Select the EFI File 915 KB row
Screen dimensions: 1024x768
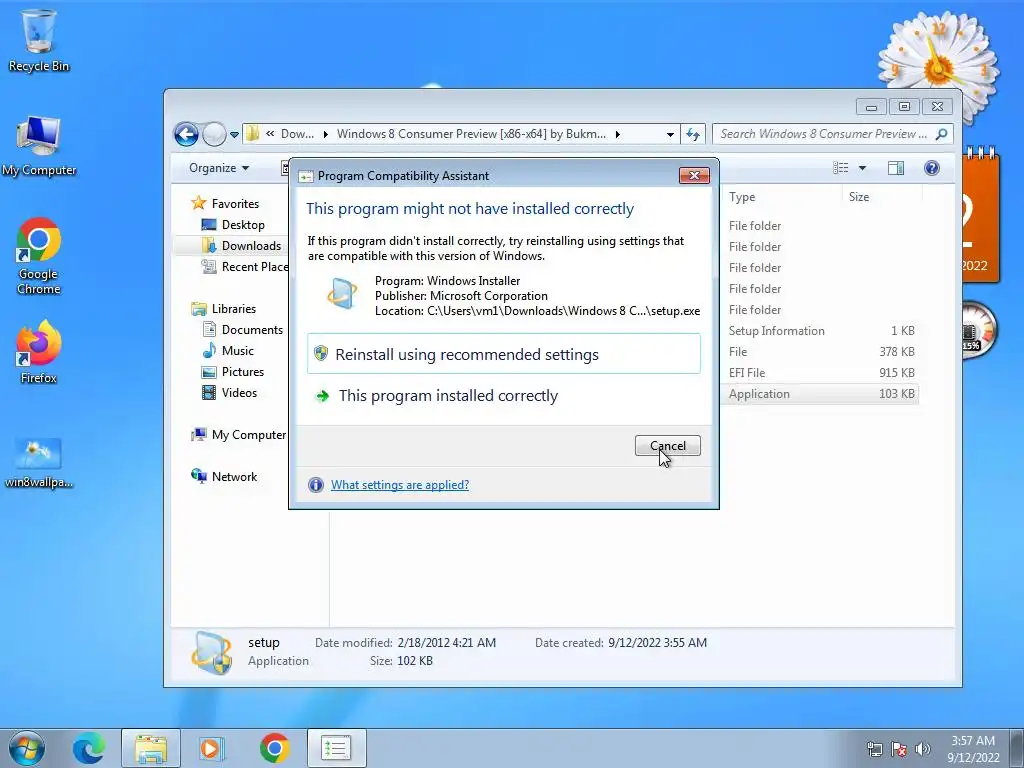click(x=821, y=373)
